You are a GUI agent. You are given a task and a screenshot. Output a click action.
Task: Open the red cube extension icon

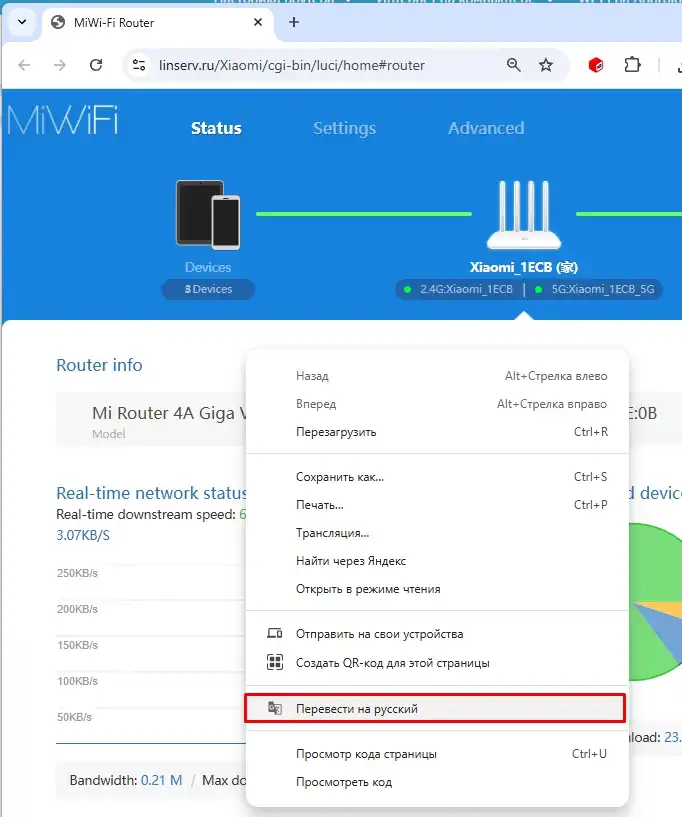596,65
